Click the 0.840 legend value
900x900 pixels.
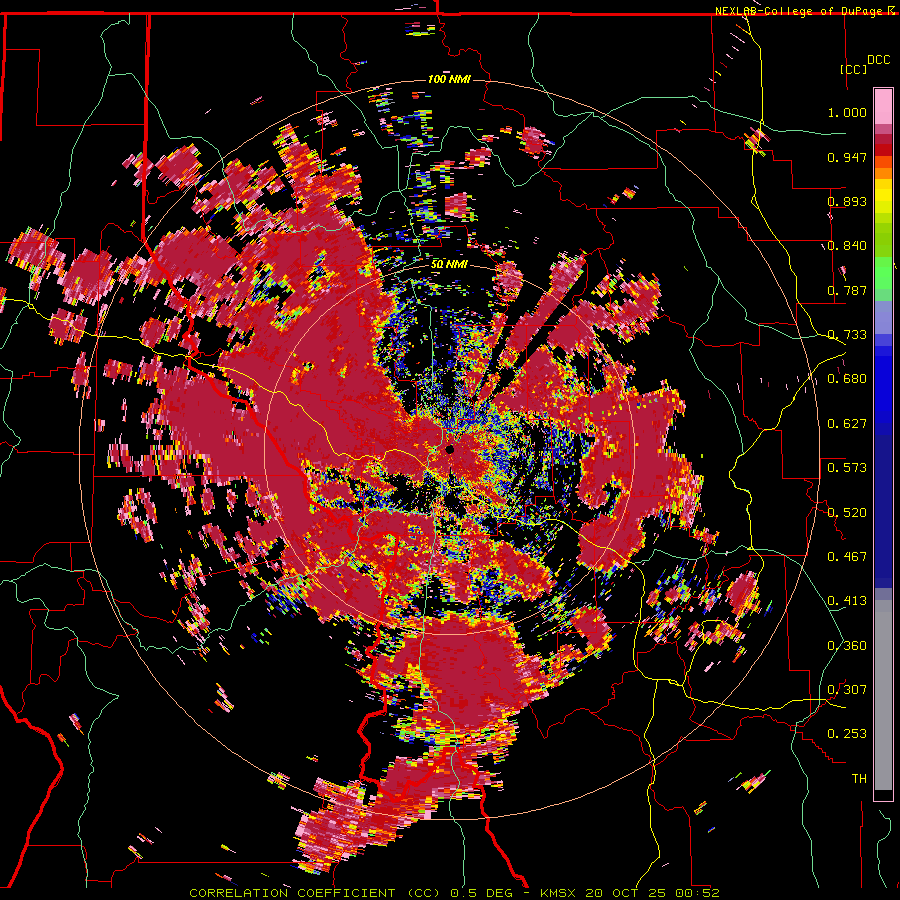point(847,246)
